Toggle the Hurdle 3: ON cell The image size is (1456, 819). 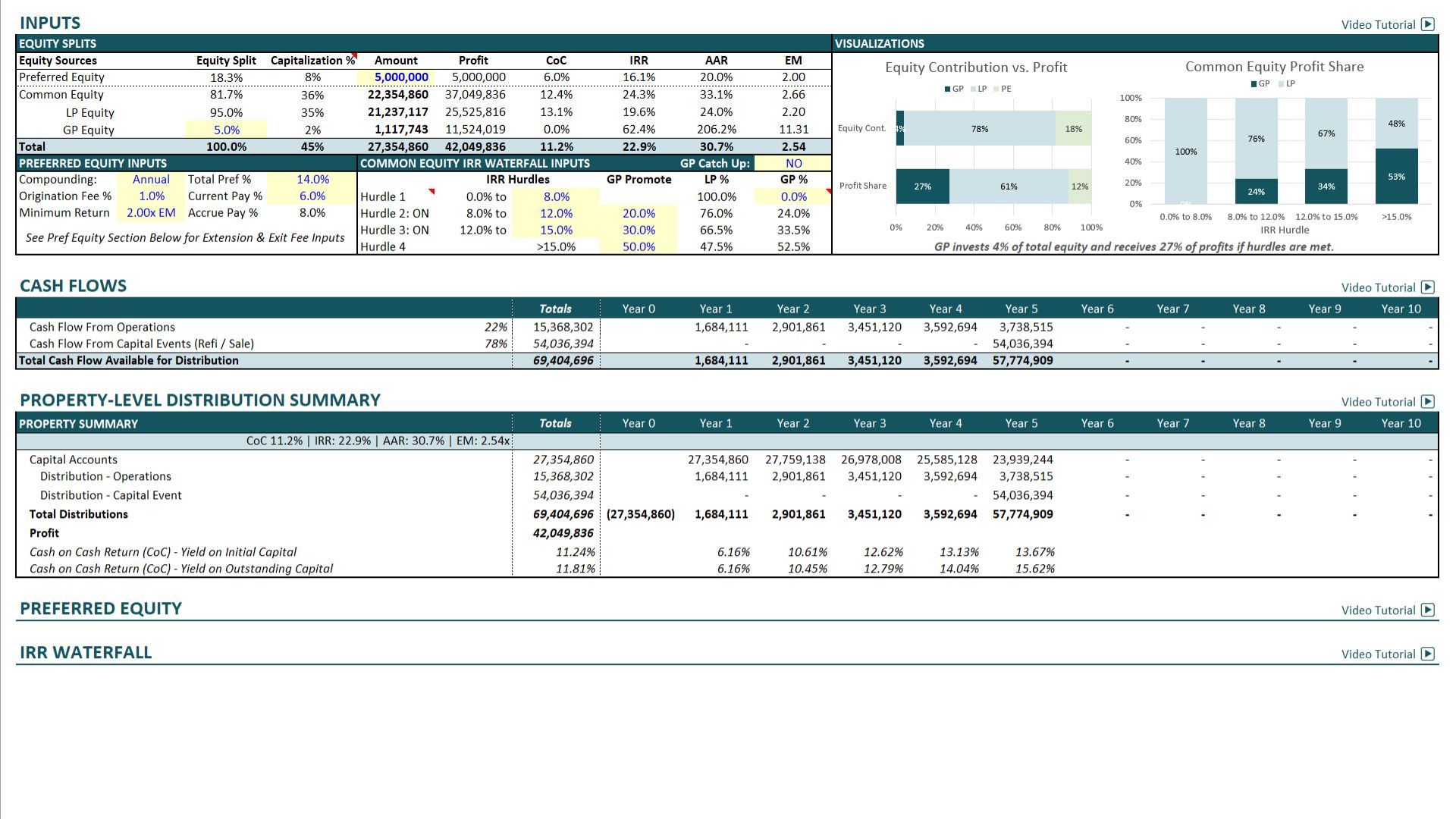(394, 231)
